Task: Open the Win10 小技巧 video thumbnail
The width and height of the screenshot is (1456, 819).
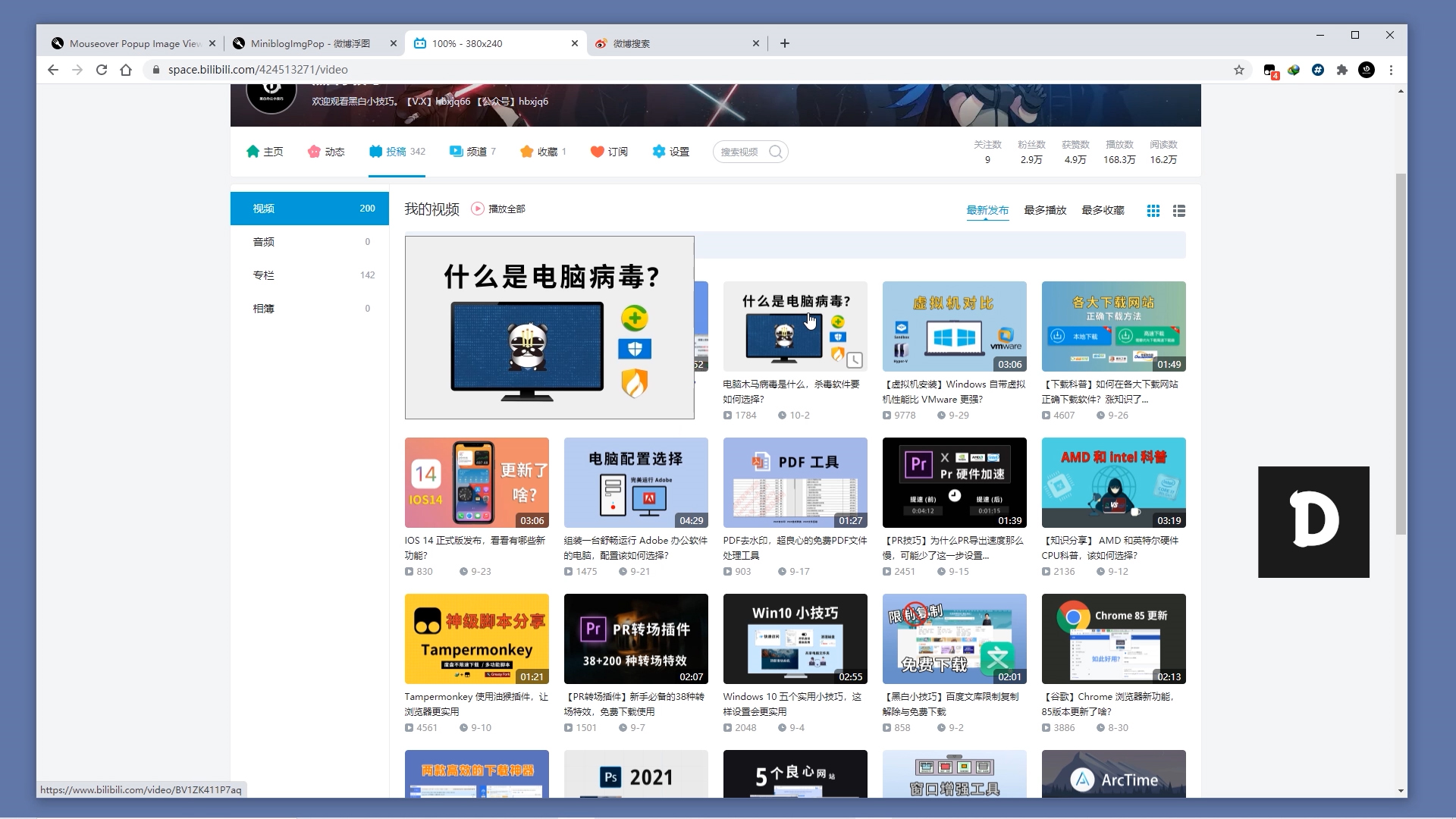Action: (x=795, y=639)
